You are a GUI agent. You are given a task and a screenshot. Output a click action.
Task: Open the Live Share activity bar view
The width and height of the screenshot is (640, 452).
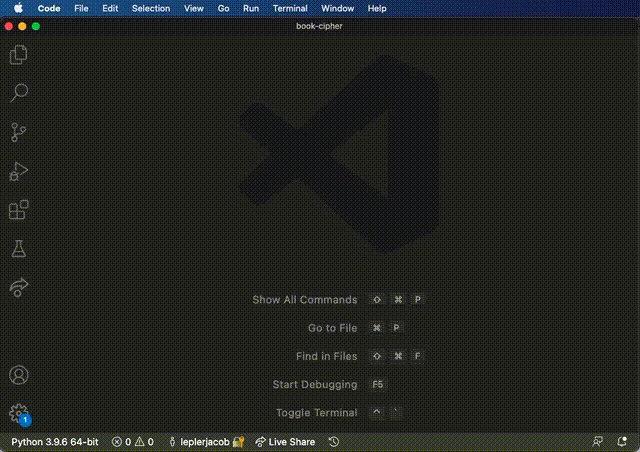(x=18, y=287)
